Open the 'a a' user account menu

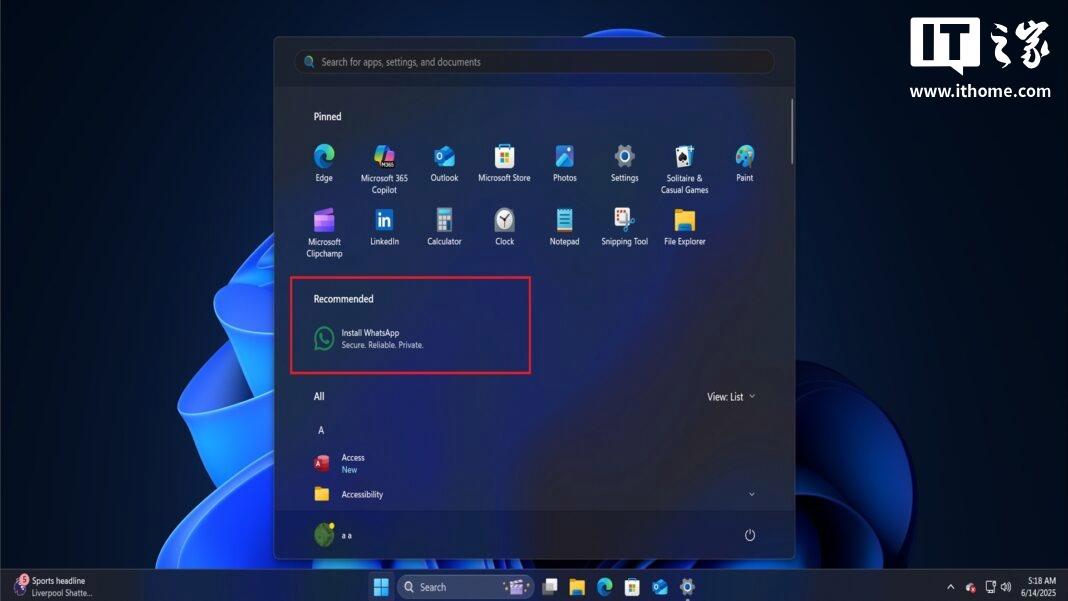tap(333, 535)
